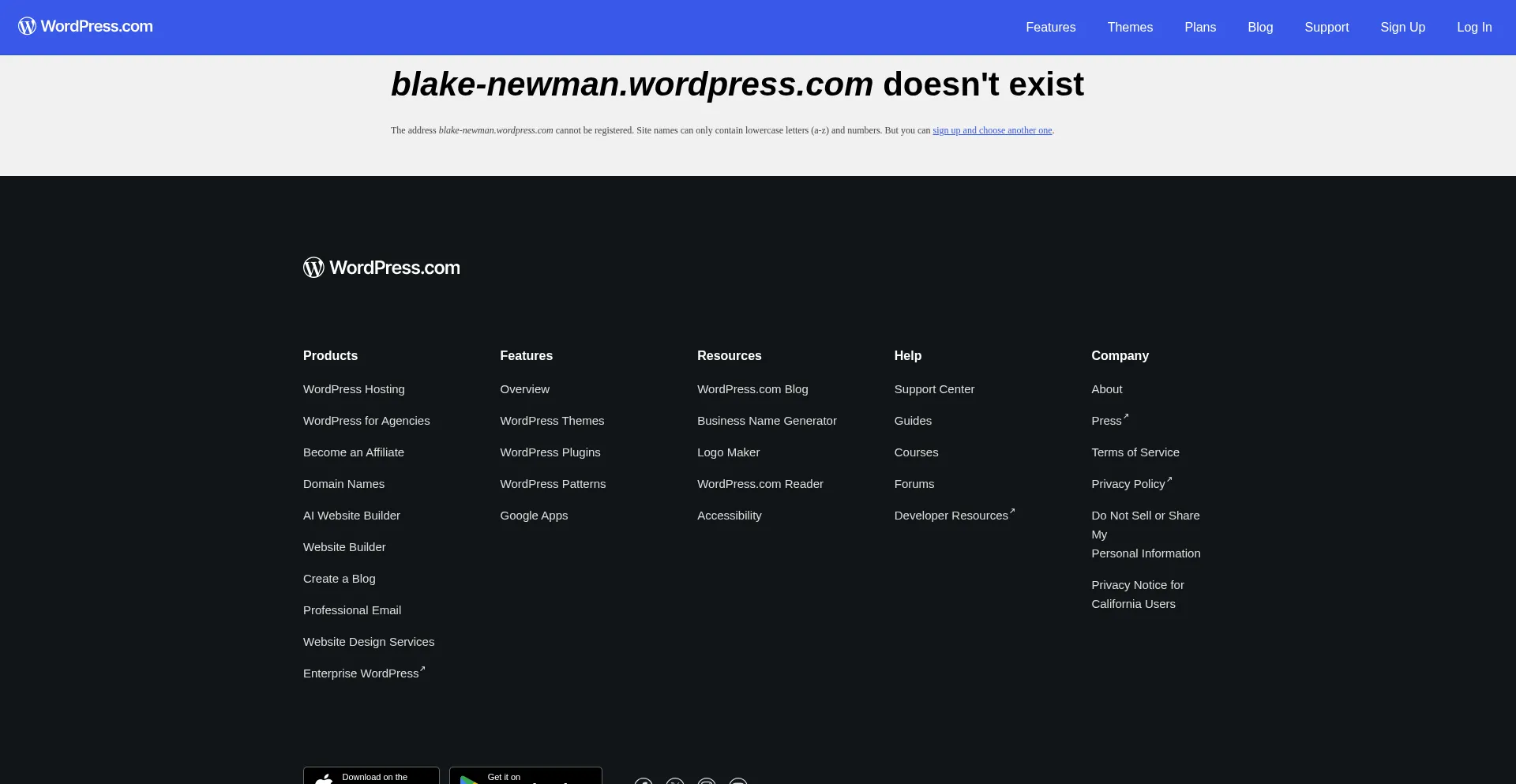Open the WordPress.com Blog resource link
This screenshot has width=1516, height=784.
752,389
